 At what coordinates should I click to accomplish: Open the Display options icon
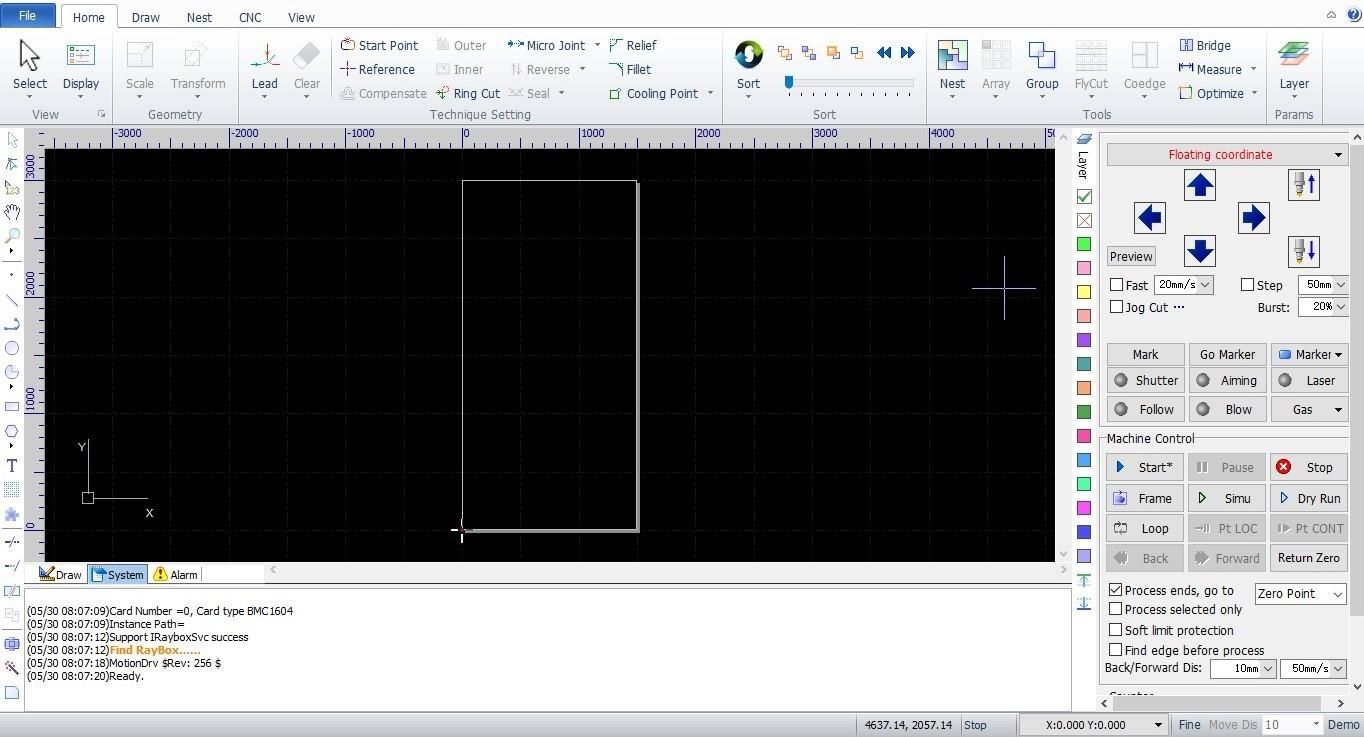80,56
